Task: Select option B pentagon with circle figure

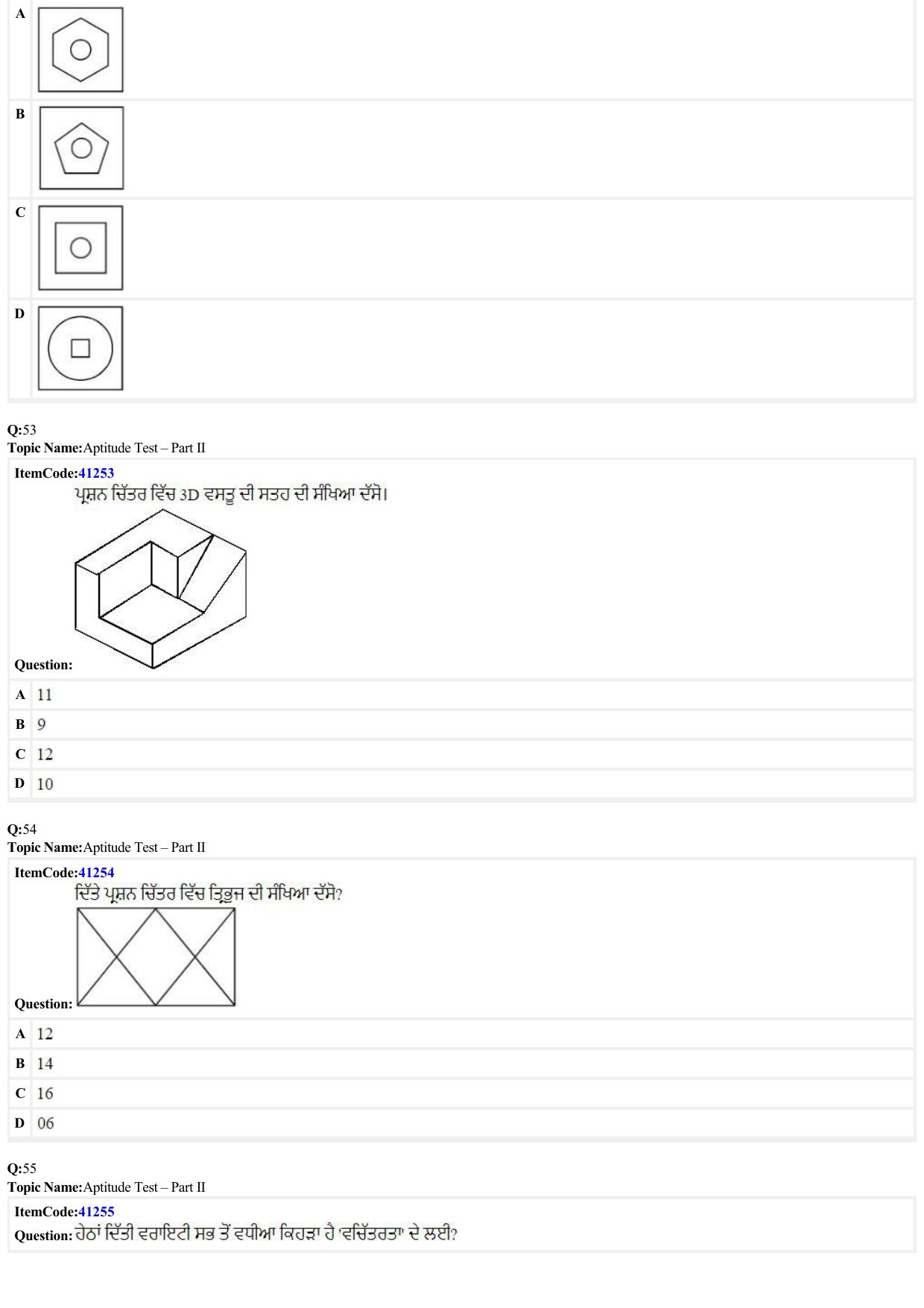Action: (81, 148)
